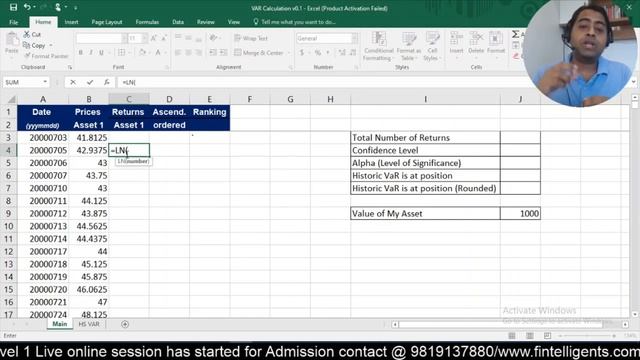
Task: Switch to the Data tab
Action: [178, 22]
